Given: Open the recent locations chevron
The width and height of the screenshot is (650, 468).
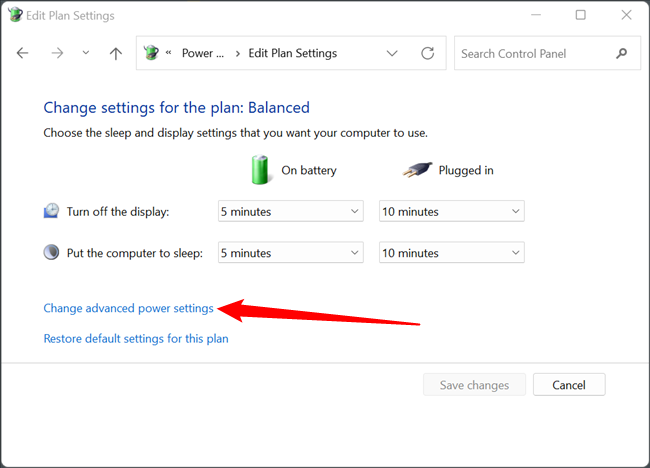Looking at the screenshot, I should [86, 53].
